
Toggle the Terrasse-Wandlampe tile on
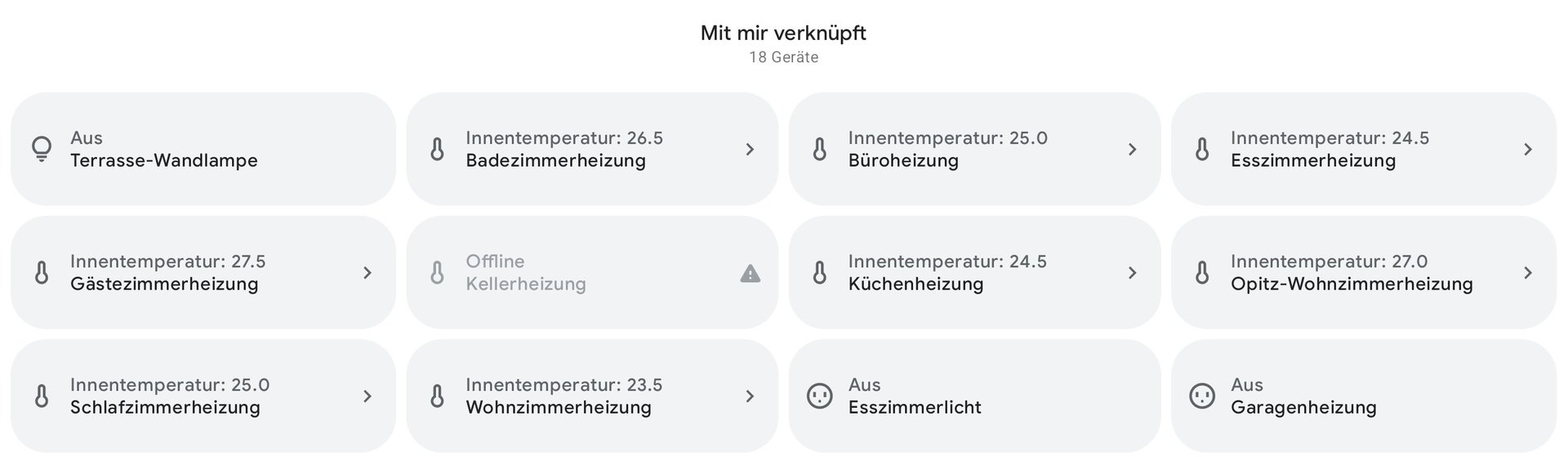click(203, 149)
